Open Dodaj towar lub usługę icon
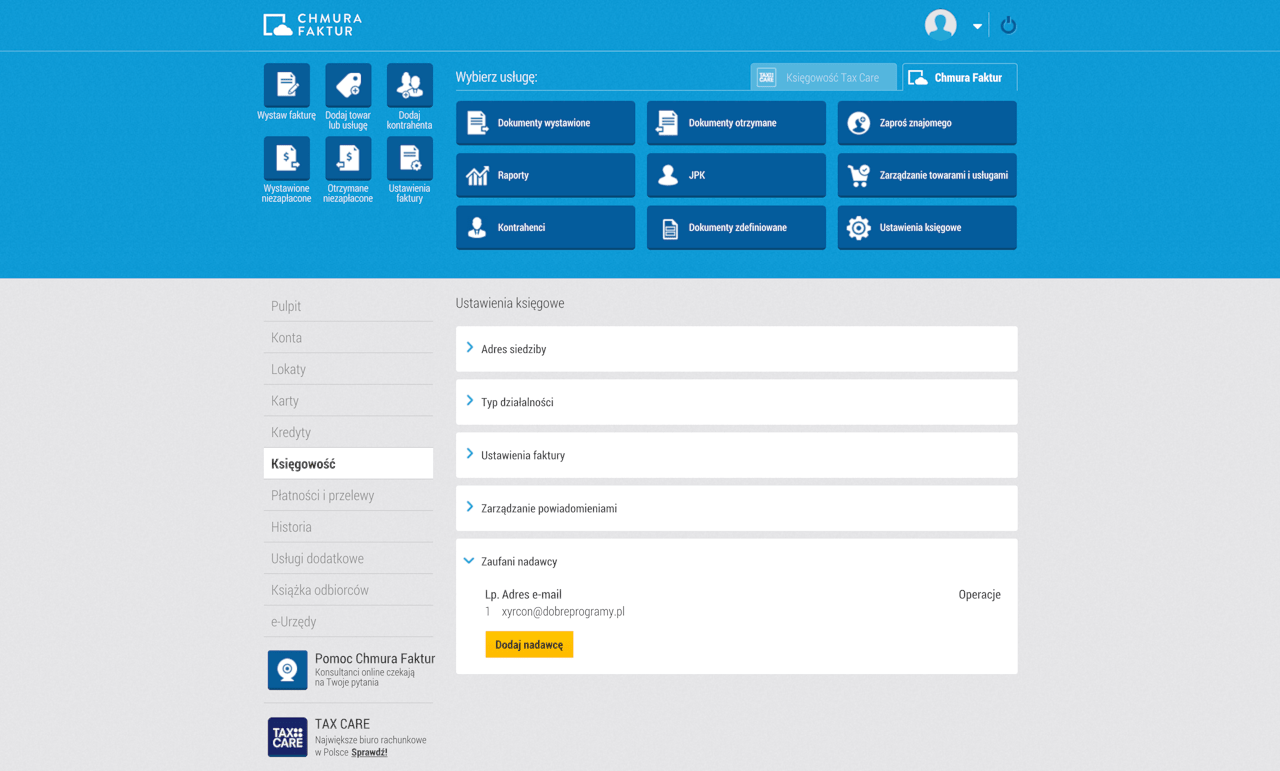The image size is (1280, 771). pyautogui.click(x=348, y=85)
